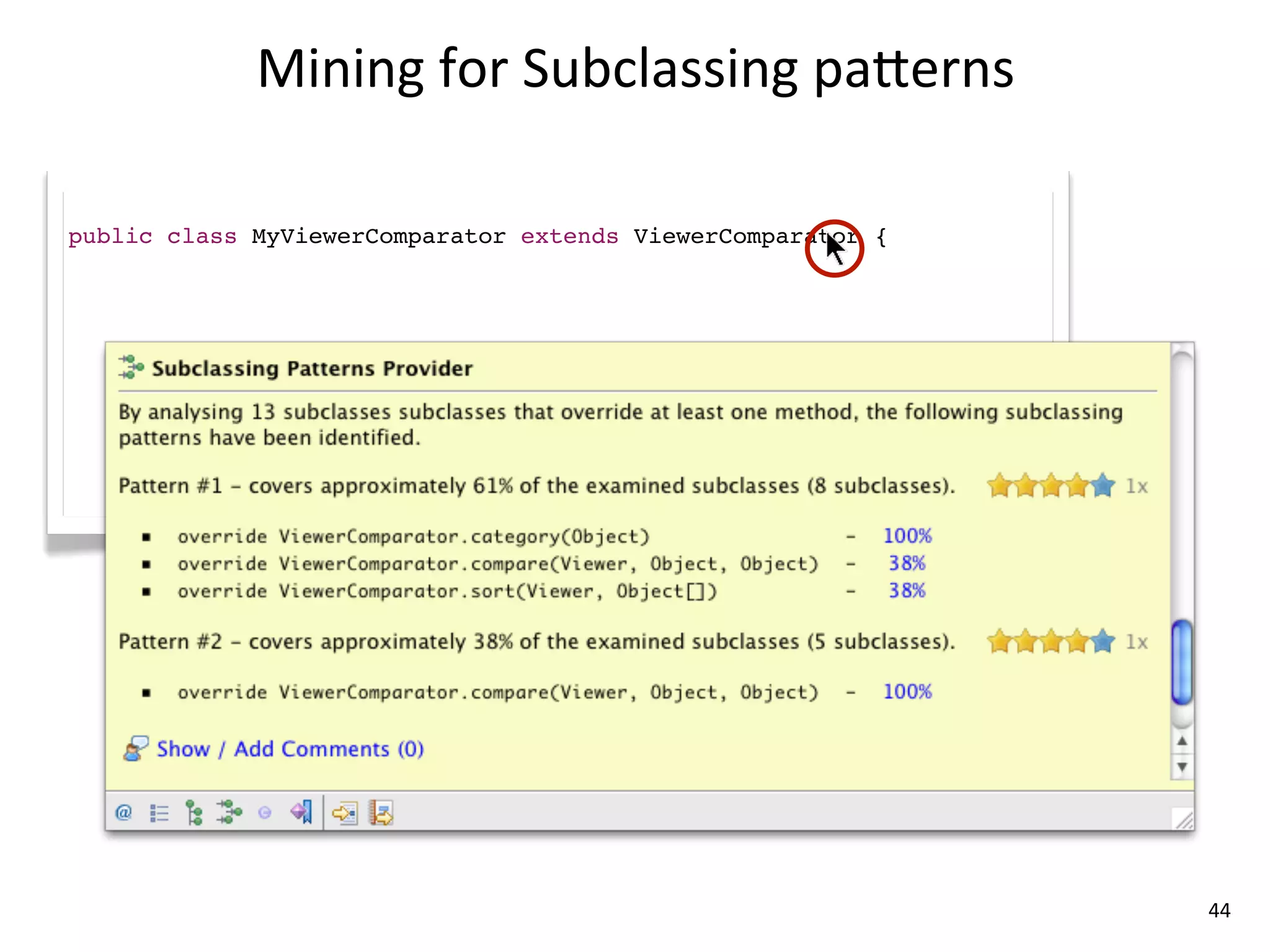
Task: Select the subclassing patterns provider toolbar icon
Action: (x=229, y=812)
